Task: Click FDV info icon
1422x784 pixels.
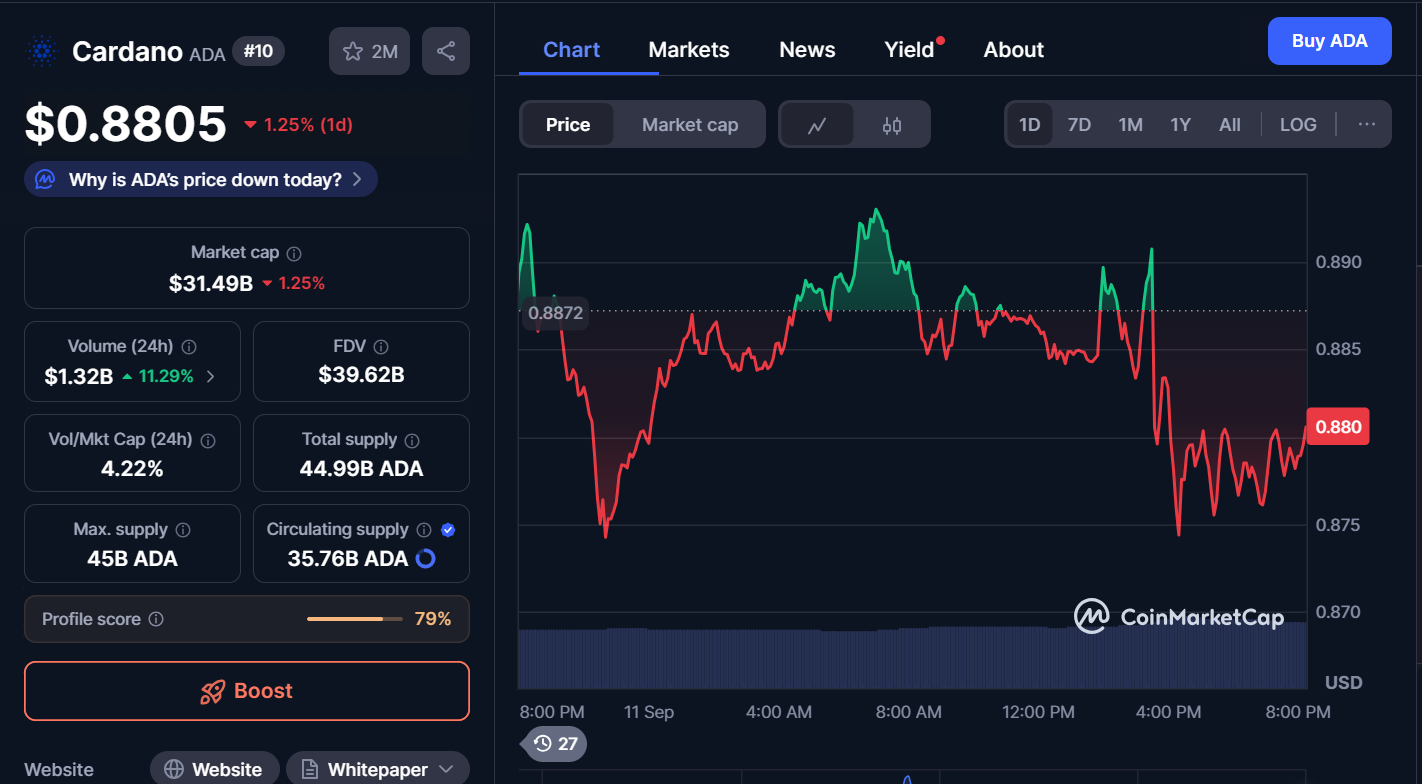Action: coord(380,347)
